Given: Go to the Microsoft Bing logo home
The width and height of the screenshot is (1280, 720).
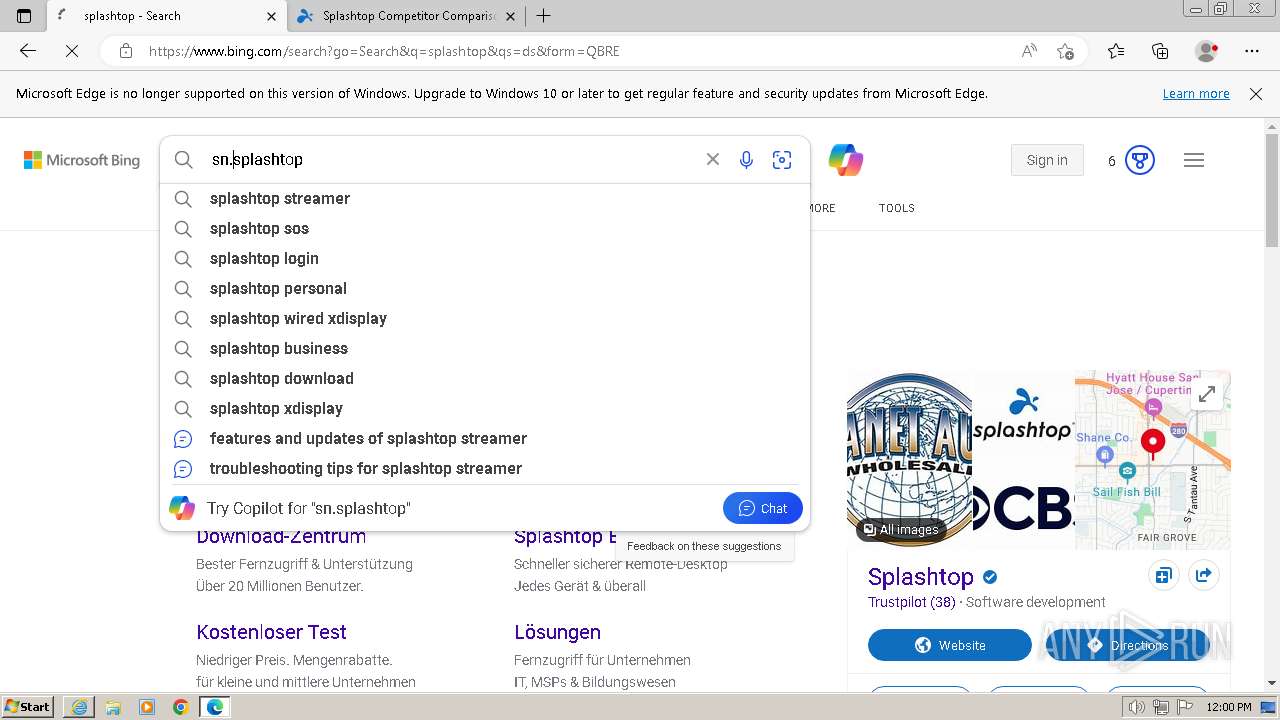Looking at the screenshot, I should [82, 160].
